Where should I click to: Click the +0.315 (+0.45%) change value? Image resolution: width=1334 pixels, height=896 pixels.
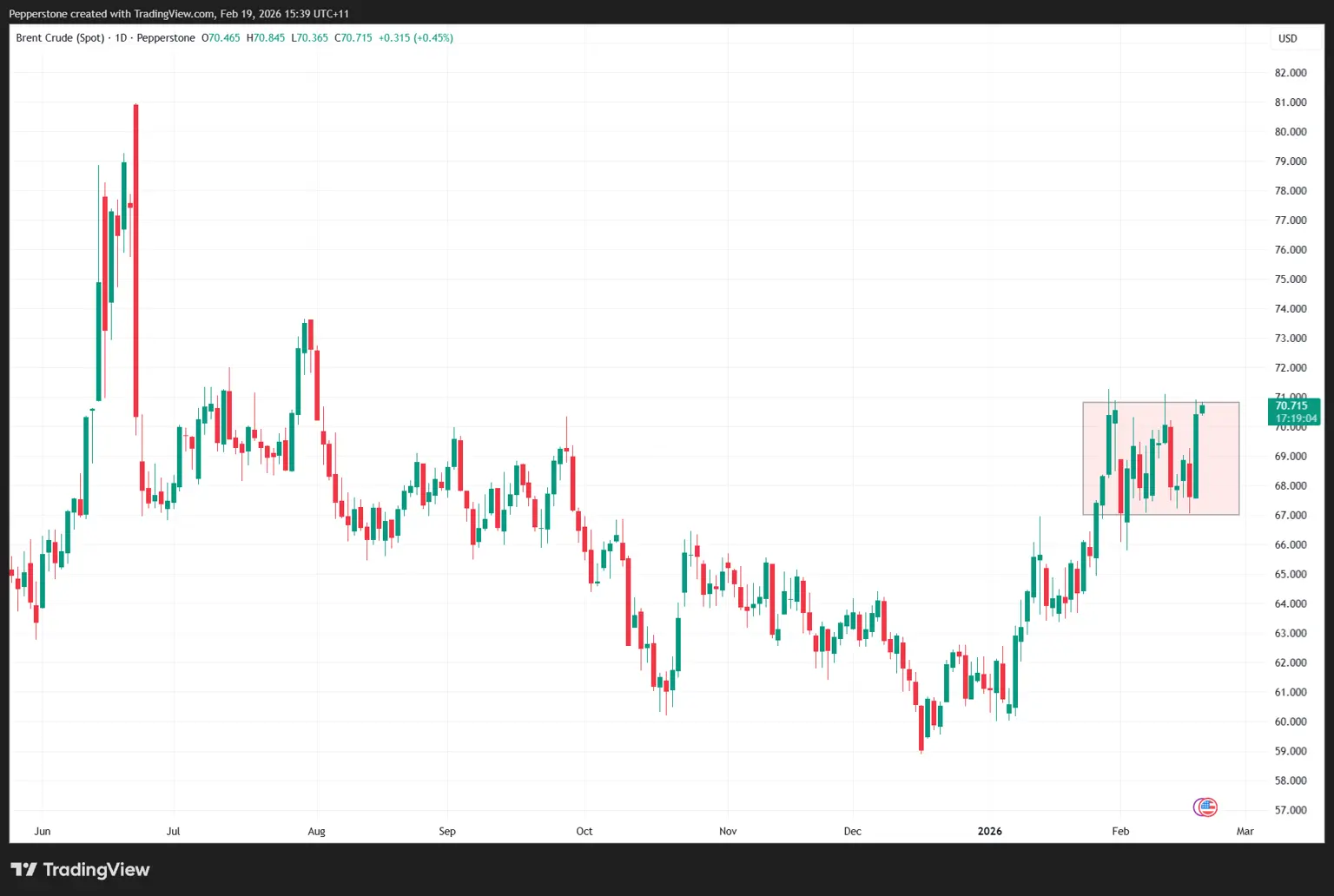(x=416, y=38)
